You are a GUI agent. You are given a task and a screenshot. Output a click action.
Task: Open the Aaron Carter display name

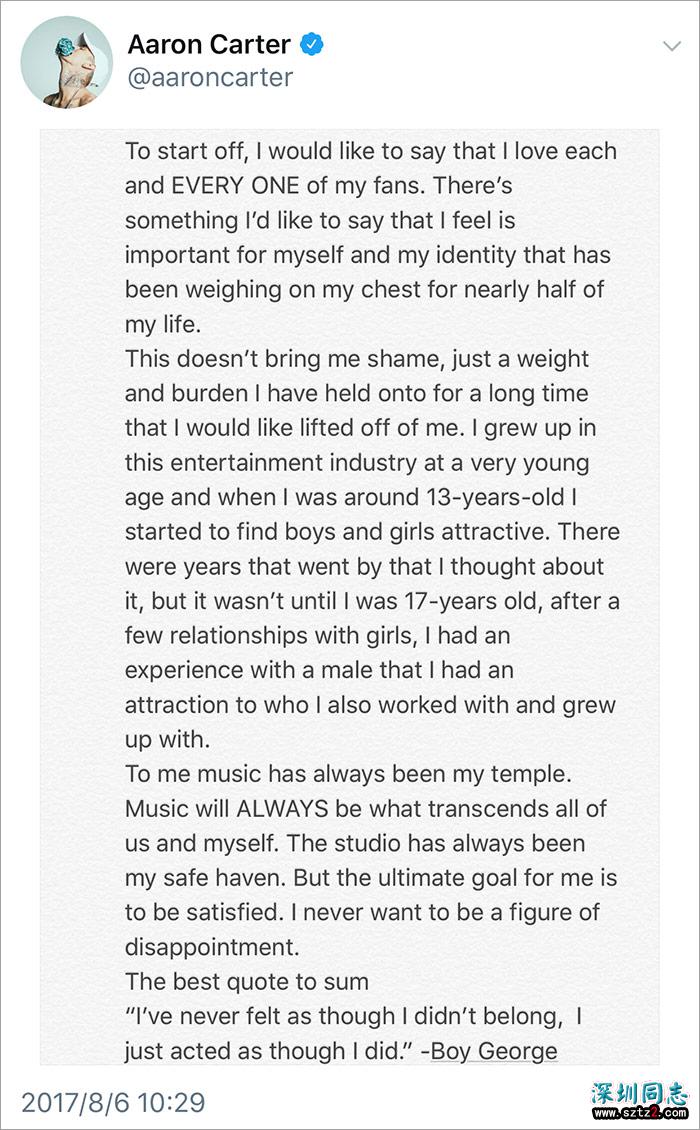(x=209, y=44)
